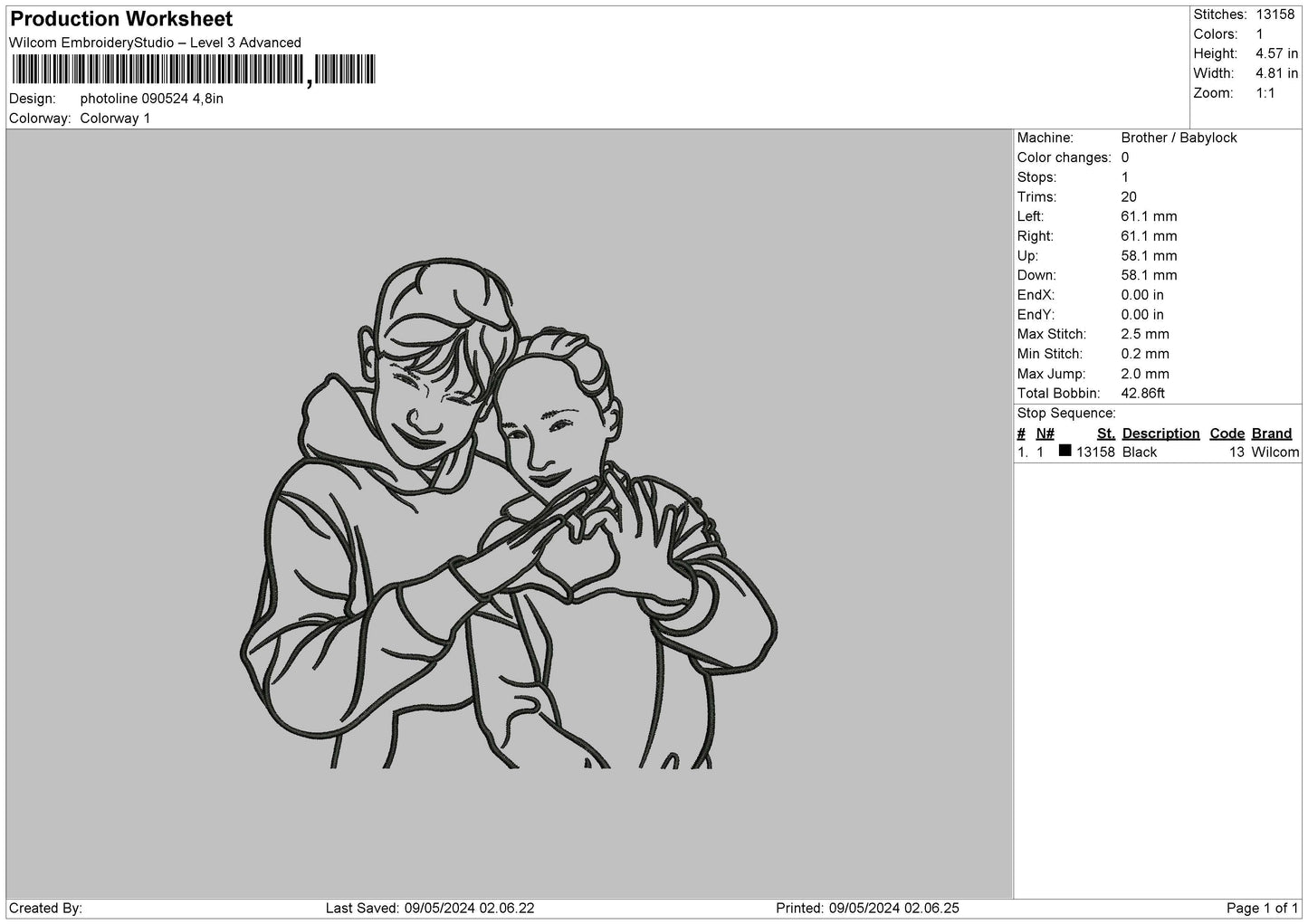Select the embroidered couple design preview
Screen dimensions: 1308x924
tap(509, 514)
